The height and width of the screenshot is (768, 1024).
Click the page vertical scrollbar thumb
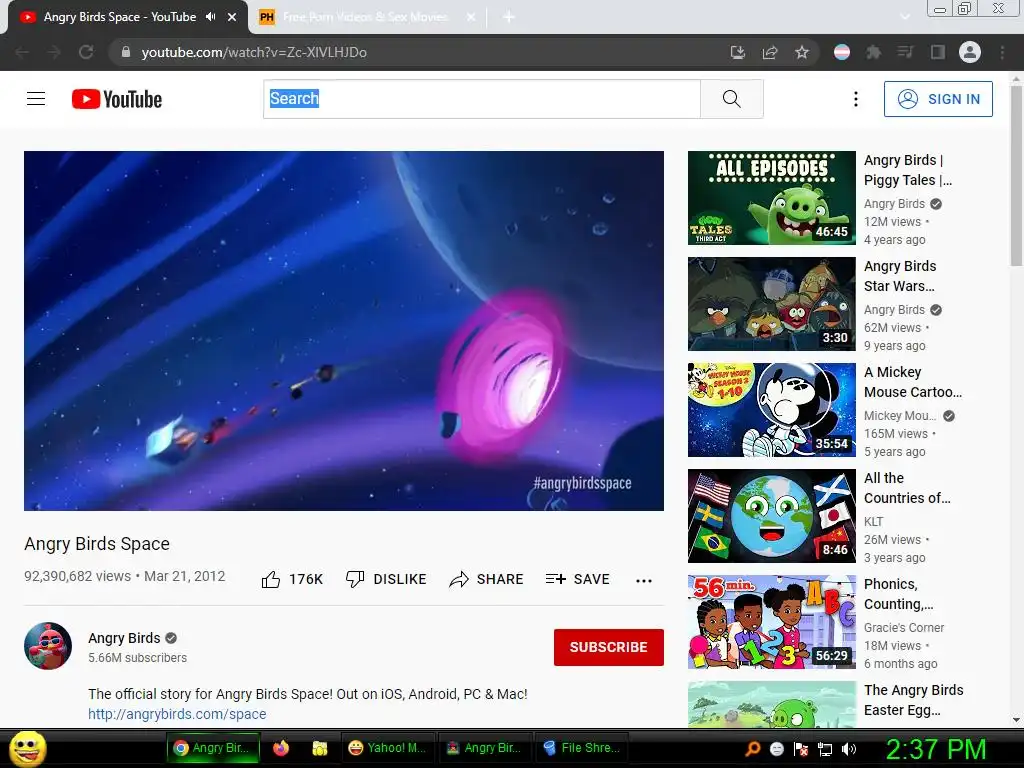pos(1016,176)
